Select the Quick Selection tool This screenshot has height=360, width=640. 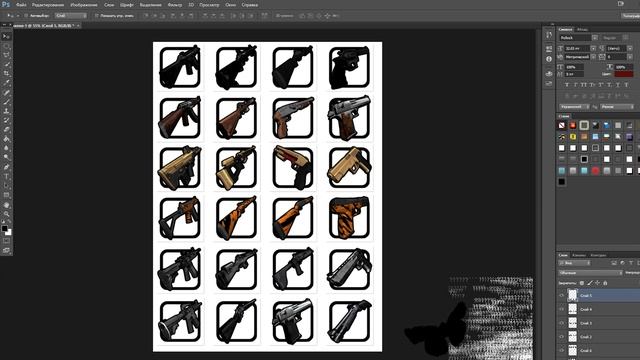(6, 64)
